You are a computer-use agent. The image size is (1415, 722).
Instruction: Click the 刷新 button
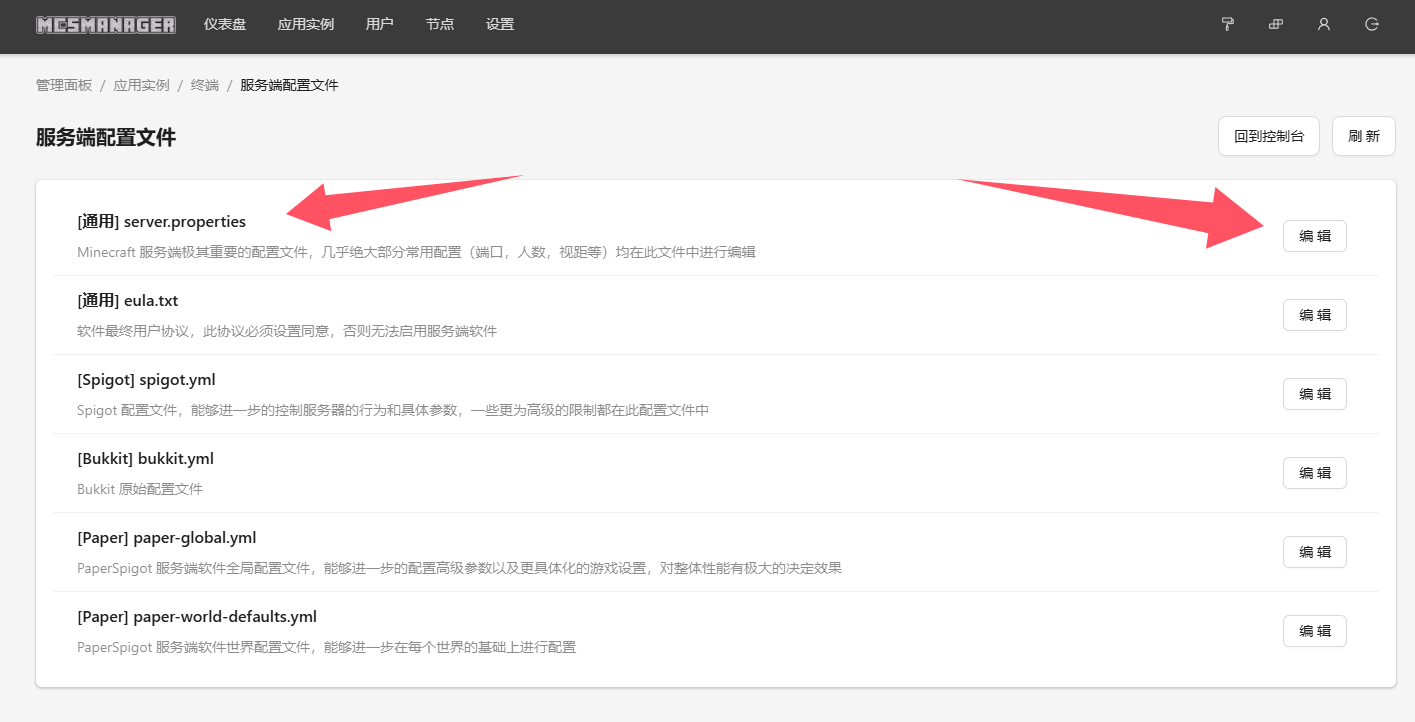(x=1363, y=135)
